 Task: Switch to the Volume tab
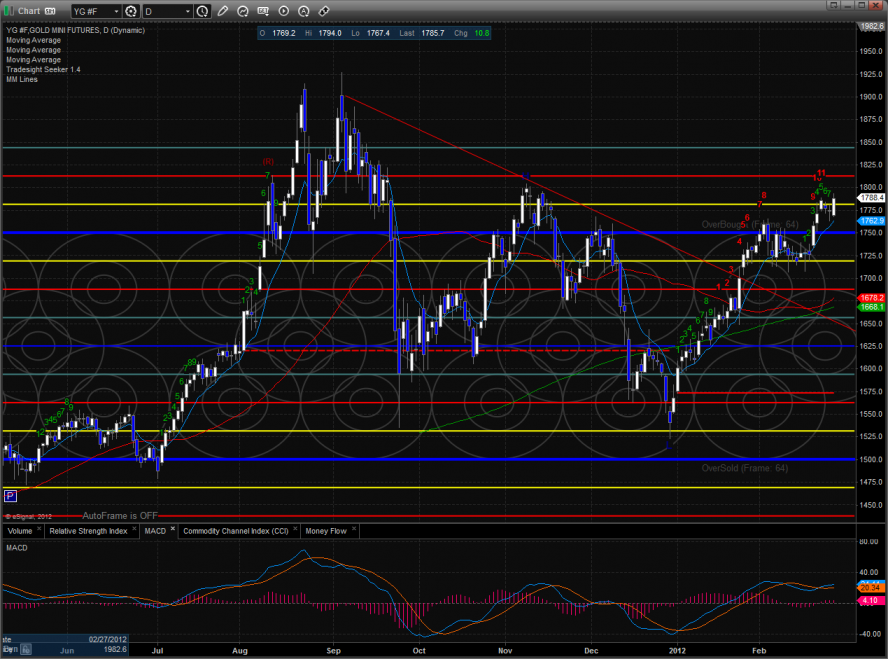pos(21,531)
